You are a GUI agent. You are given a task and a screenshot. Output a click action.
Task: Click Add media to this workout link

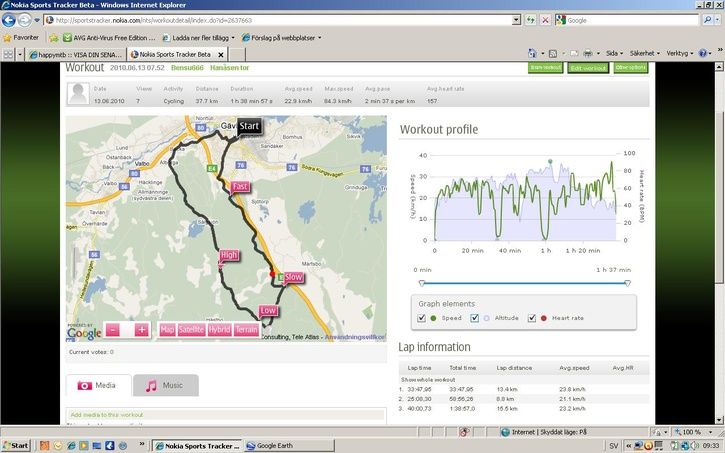[107, 415]
